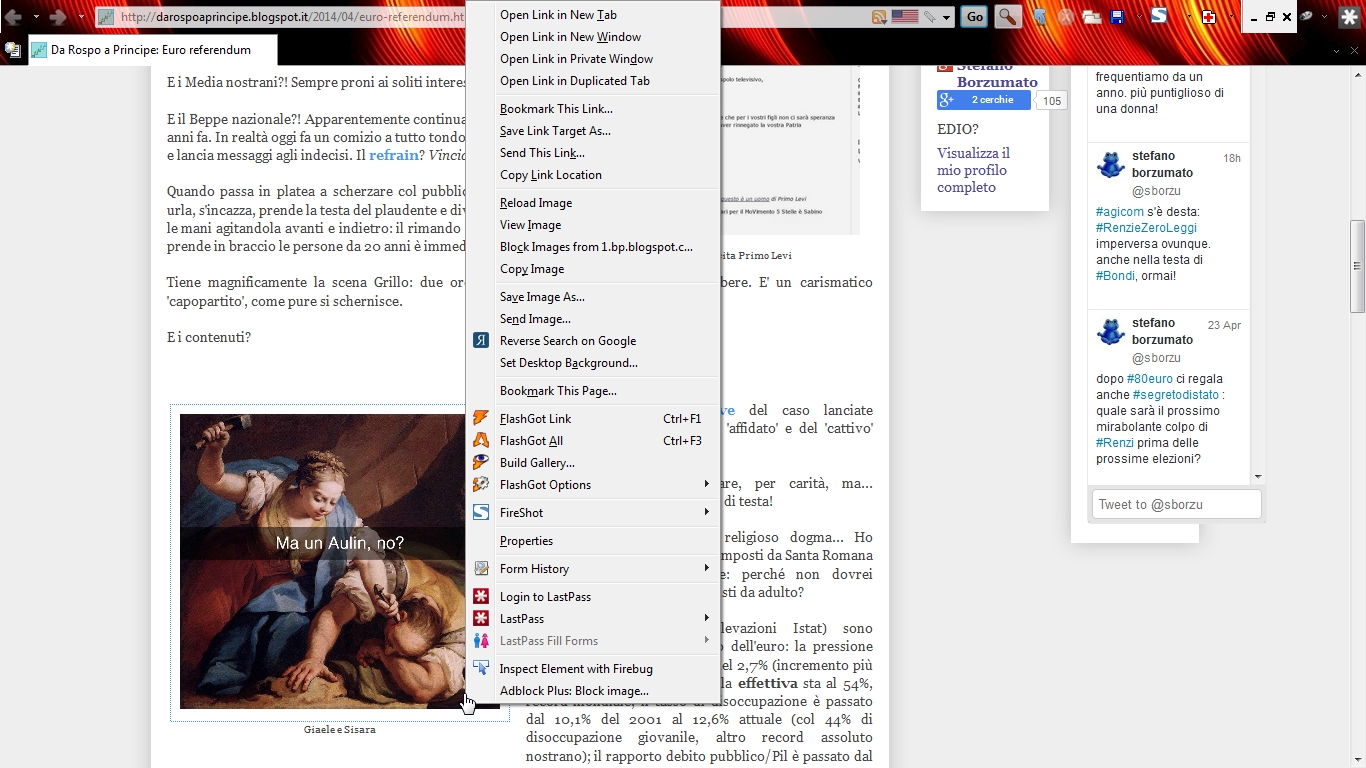The height and width of the screenshot is (768, 1366).
Task: Click the back arrow navigation button
Action: click(x=14, y=17)
